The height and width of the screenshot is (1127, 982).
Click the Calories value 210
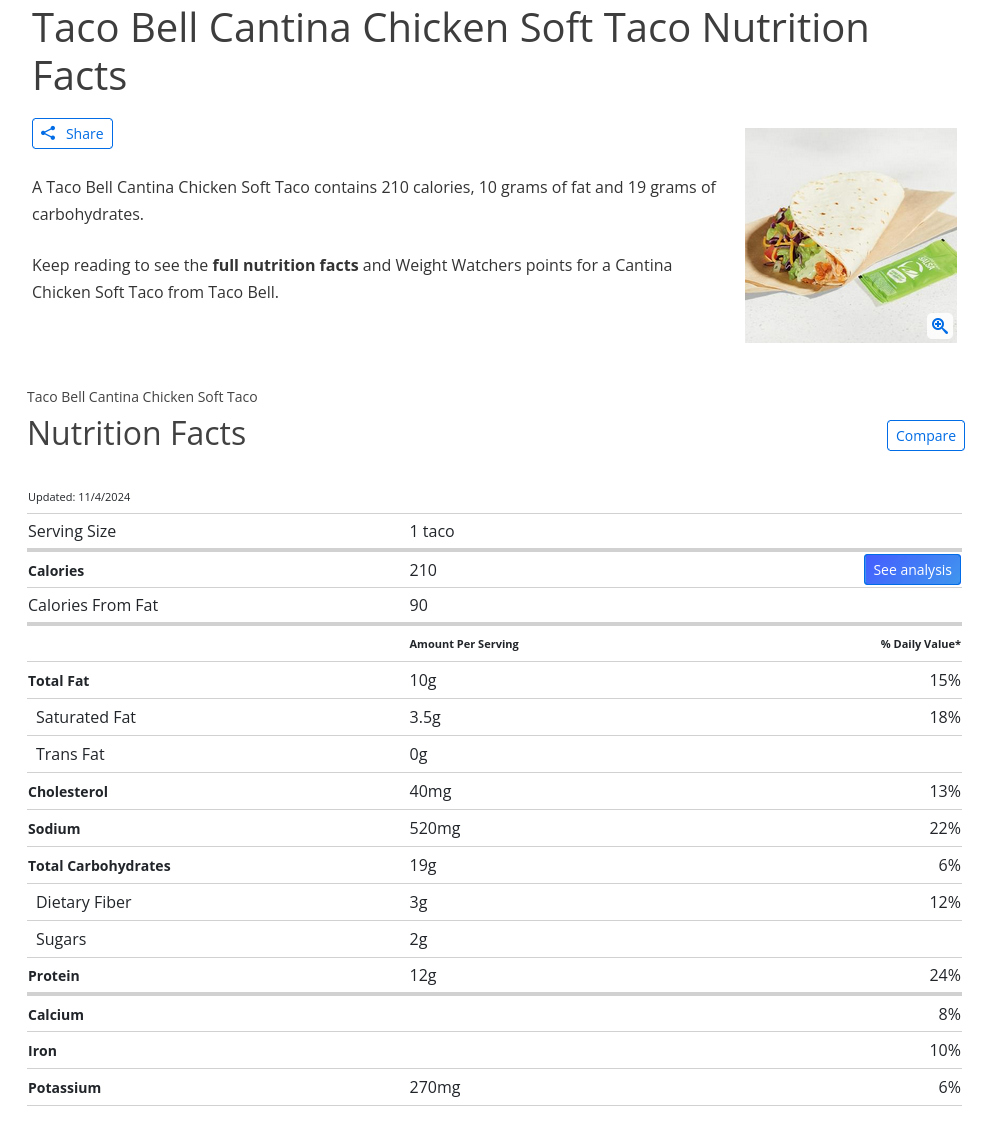(423, 570)
